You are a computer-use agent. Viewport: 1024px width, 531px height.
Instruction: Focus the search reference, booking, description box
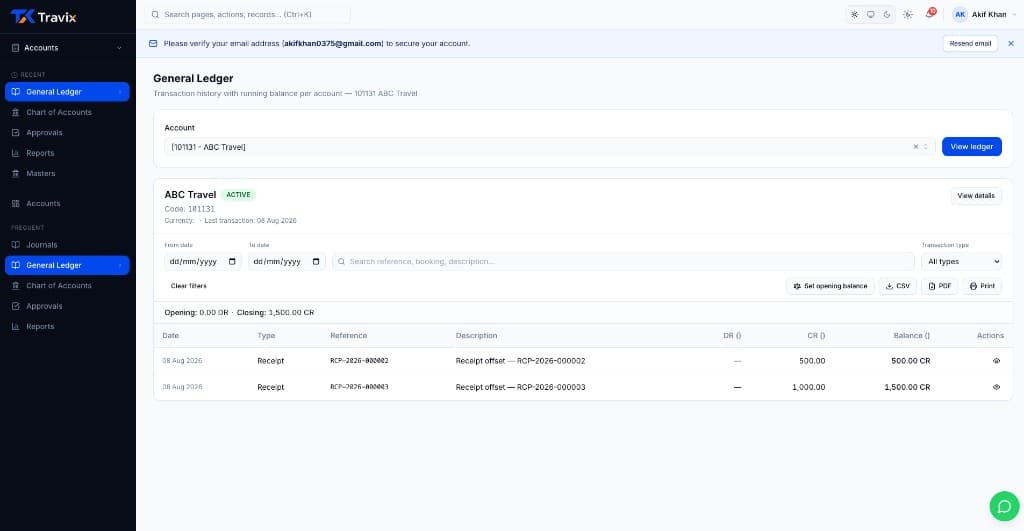tap(623, 261)
